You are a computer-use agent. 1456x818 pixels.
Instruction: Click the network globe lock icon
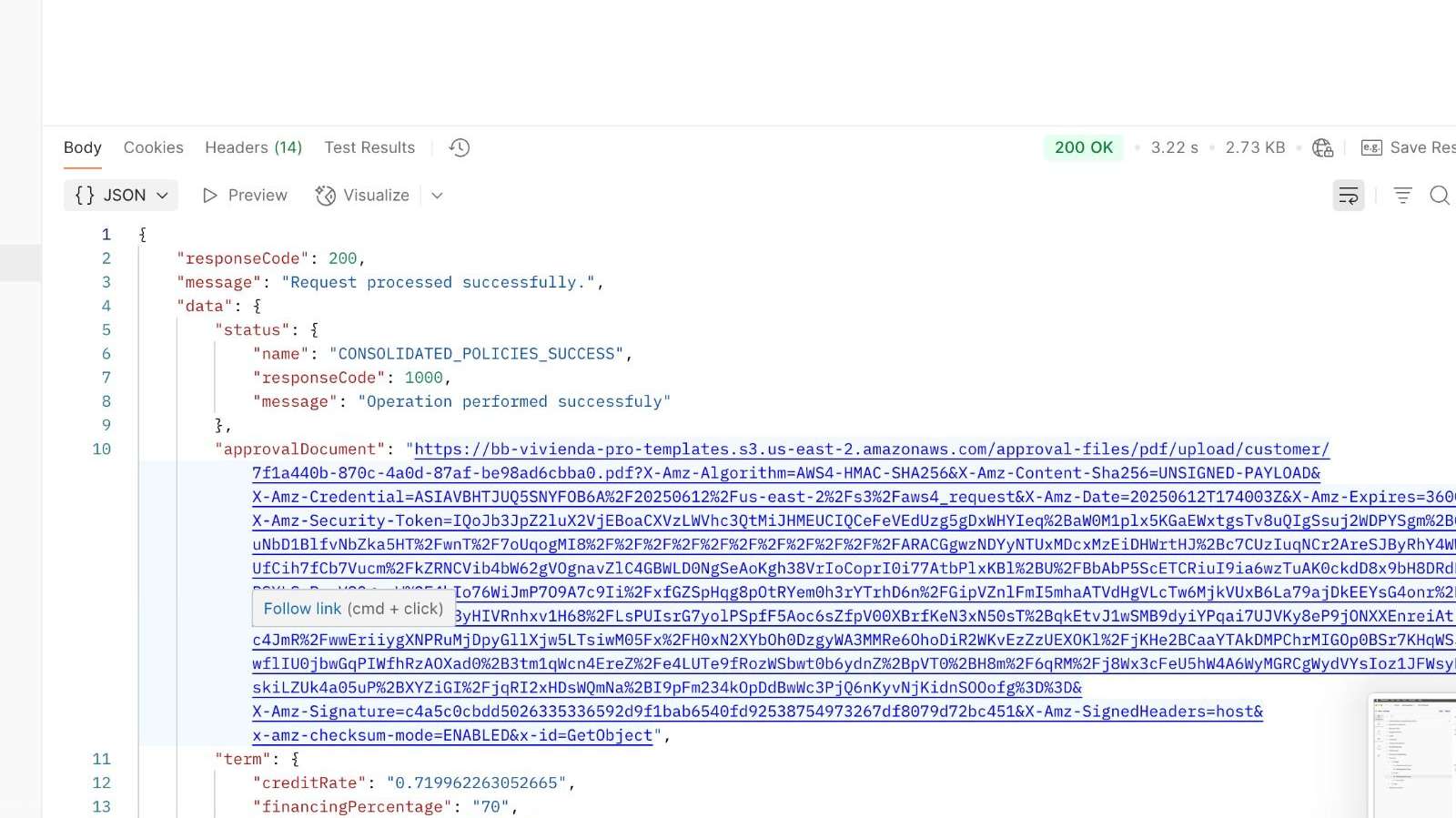(x=1322, y=147)
